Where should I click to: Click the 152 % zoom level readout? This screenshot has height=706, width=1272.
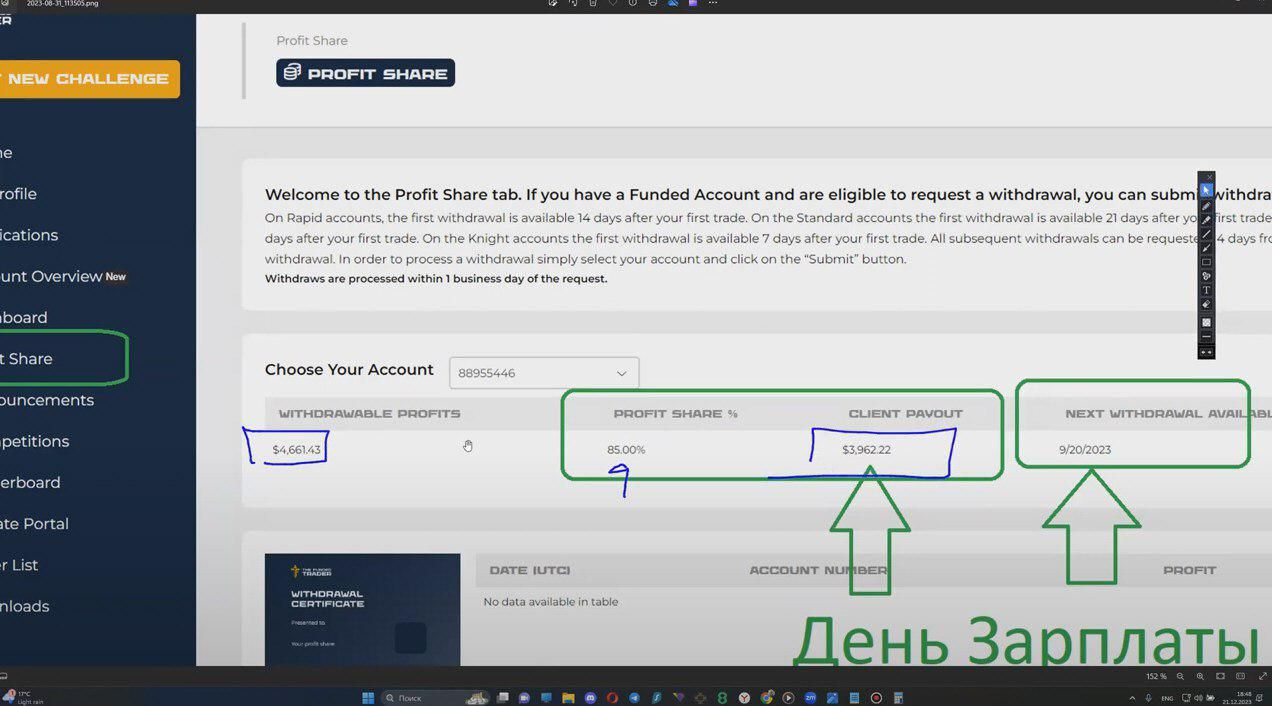click(1156, 677)
